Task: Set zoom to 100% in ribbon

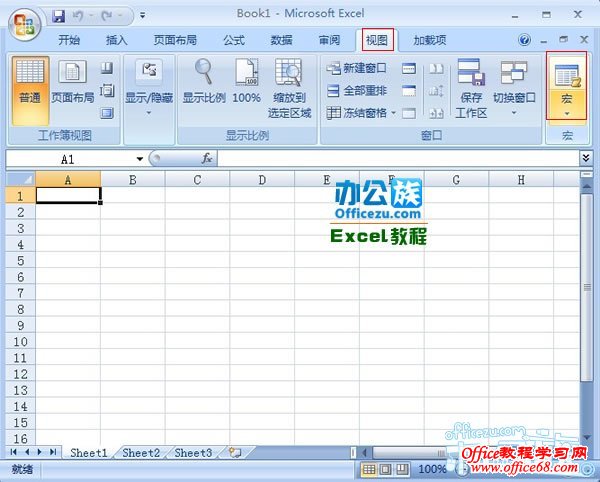Action: (246, 81)
